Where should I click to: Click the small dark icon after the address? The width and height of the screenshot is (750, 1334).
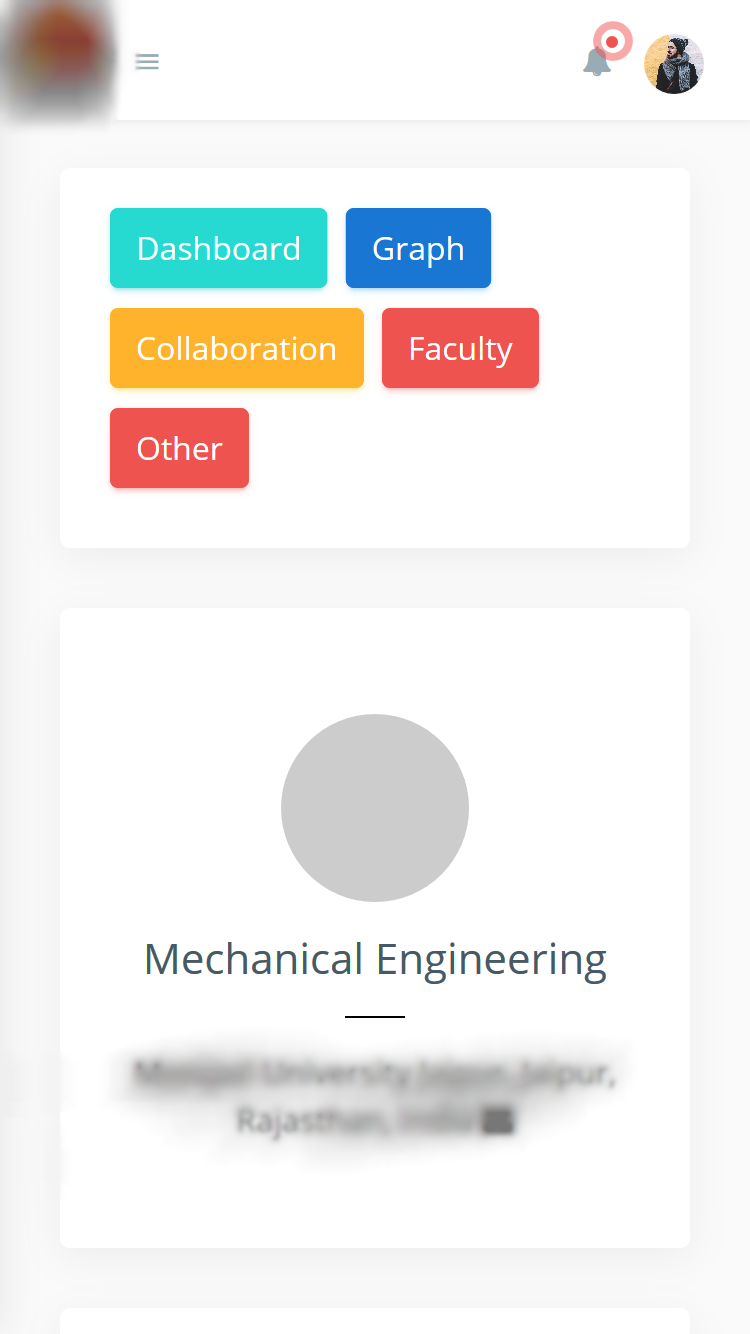pos(498,1121)
